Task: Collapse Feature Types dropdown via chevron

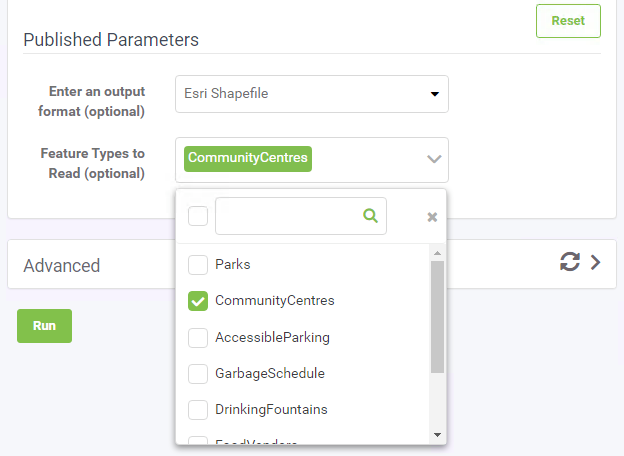Action: tap(434, 159)
